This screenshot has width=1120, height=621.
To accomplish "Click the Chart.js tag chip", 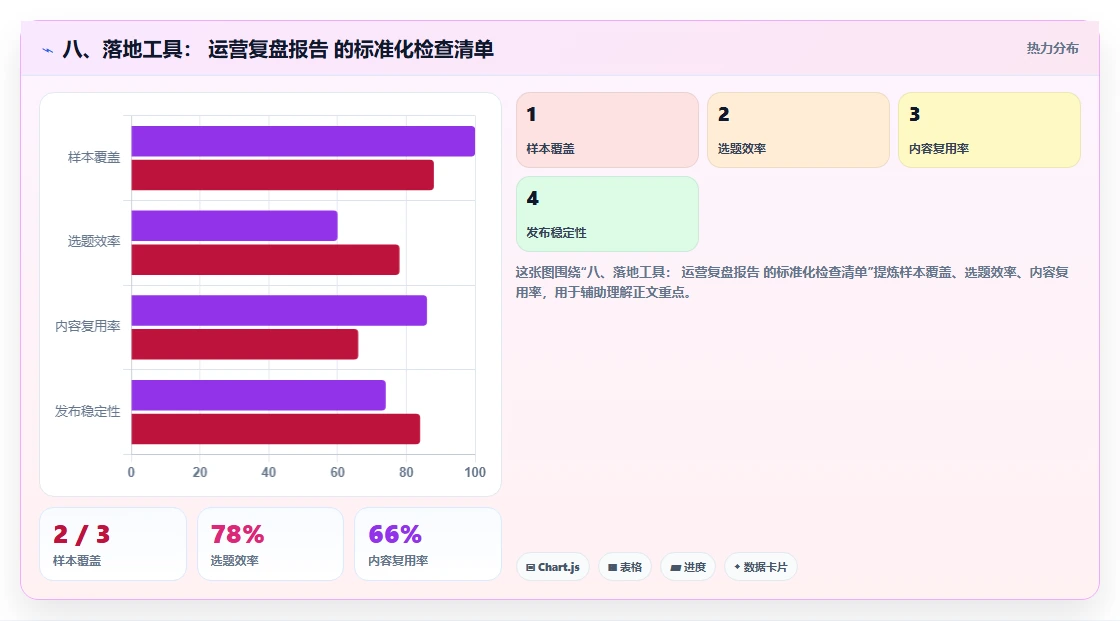I will (553, 567).
